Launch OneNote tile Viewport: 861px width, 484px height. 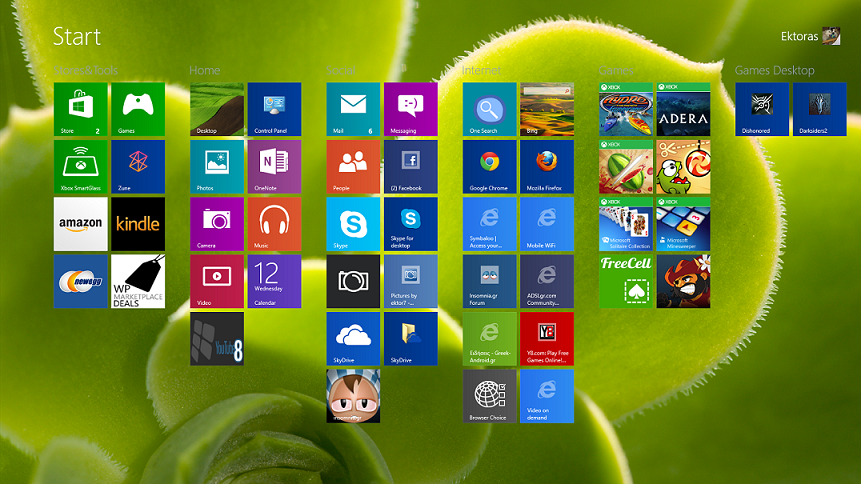tap(274, 166)
